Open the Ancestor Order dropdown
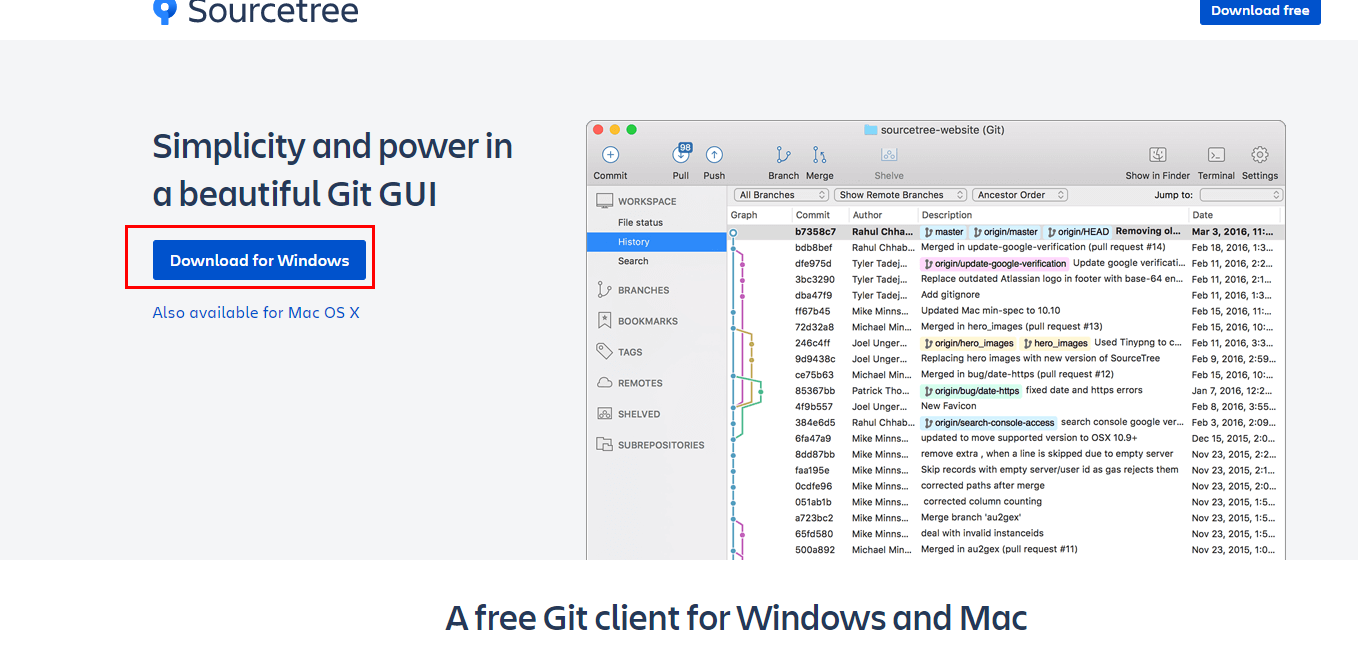This screenshot has height=650, width=1358. tap(1020, 195)
